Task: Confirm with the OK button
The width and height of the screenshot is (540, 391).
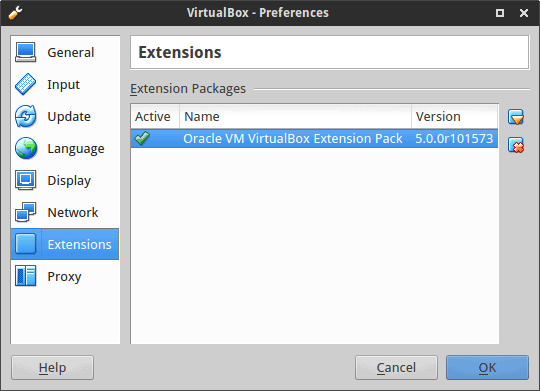Action: coord(487,368)
